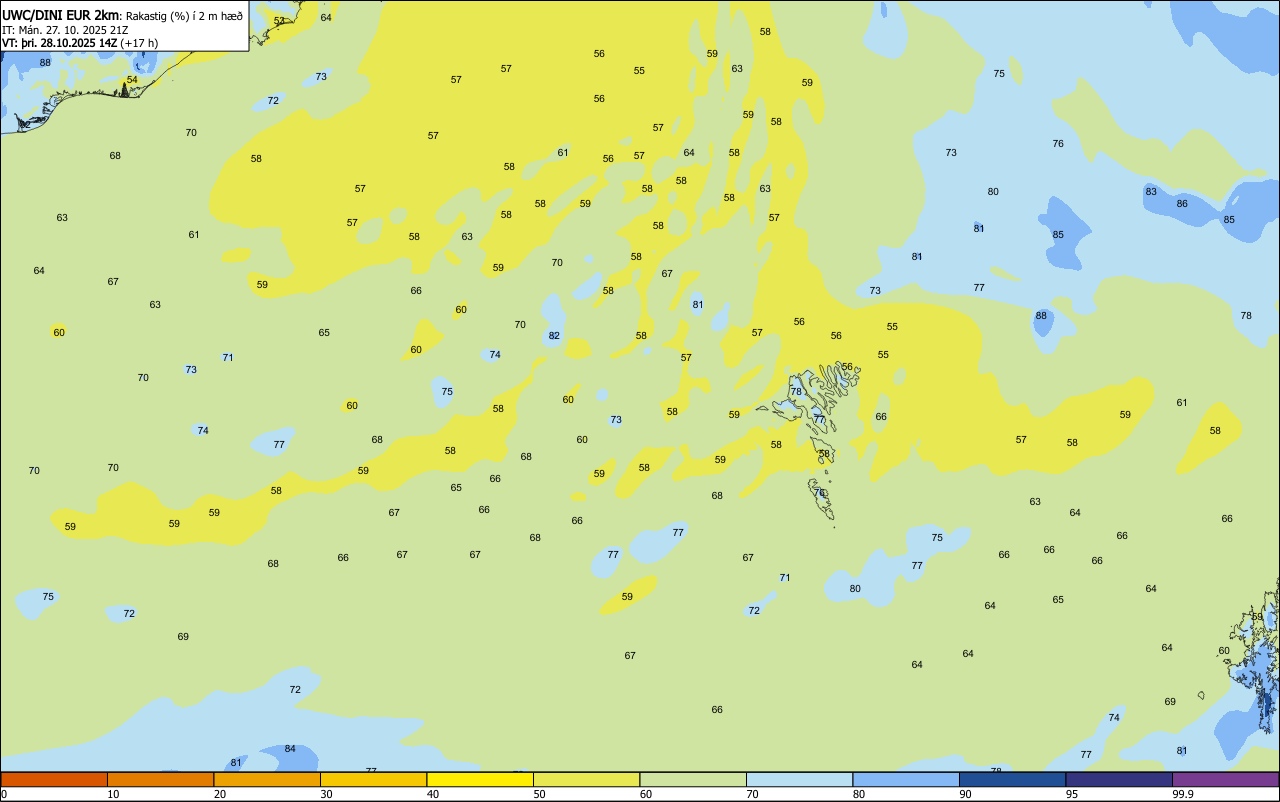The image size is (1280, 802).
Task: Click the humidity value 86 on map
Action: click(1182, 204)
